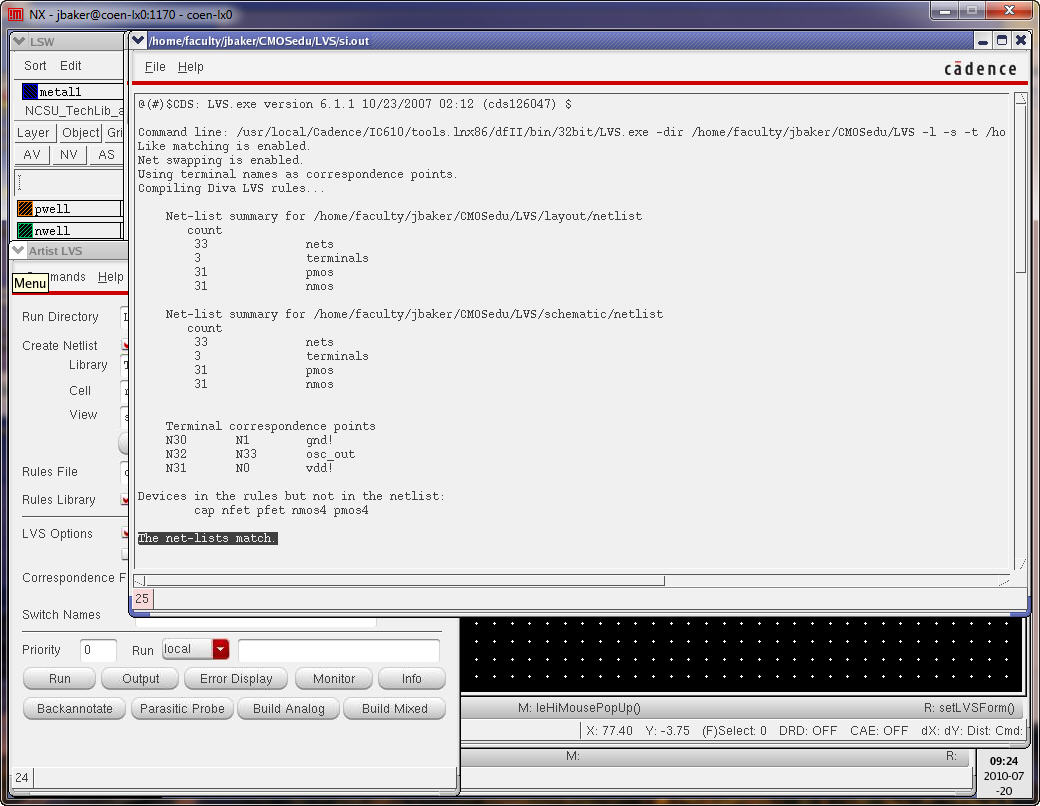
Task: Toggle the Create Netlist checkbox
Action: click(125, 346)
